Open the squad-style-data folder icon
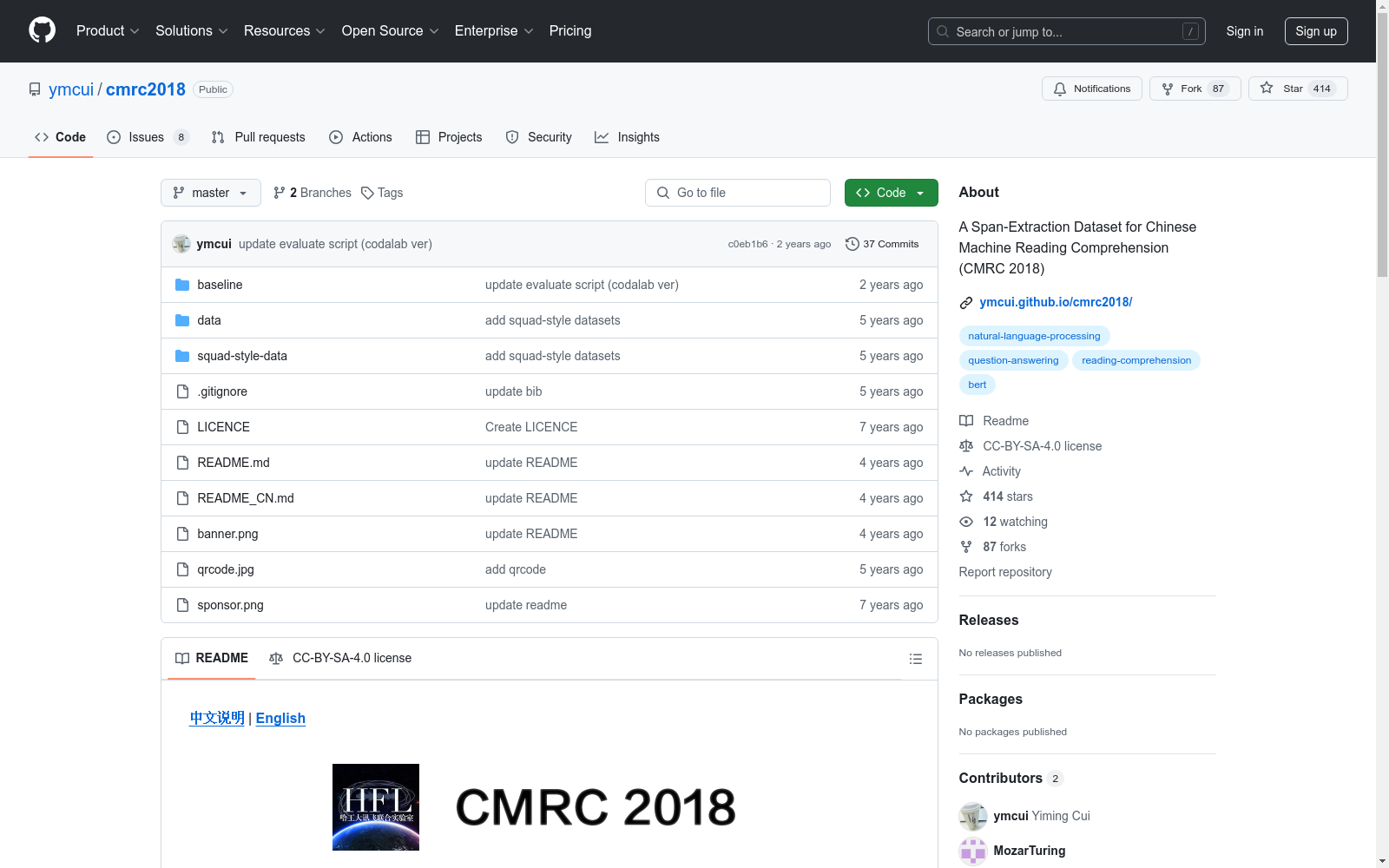 click(182, 356)
